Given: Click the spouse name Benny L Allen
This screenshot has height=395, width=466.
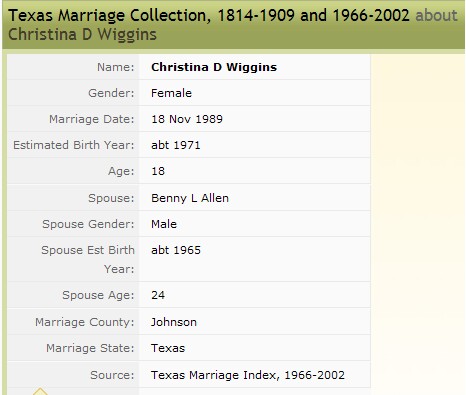Looking at the screenshot, I should (x=190, y=198).
